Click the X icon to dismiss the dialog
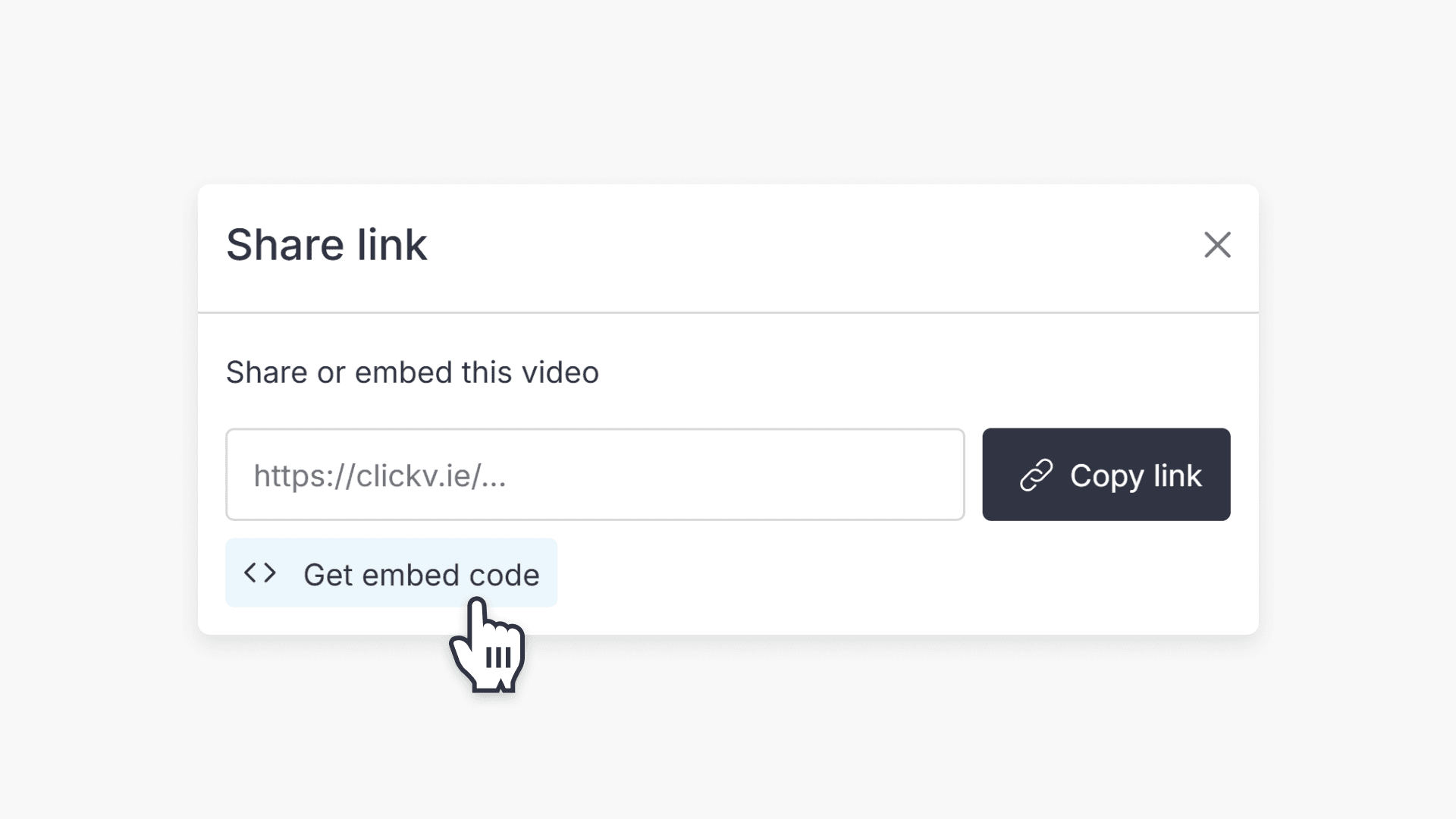 click(x=1217, y=245)
